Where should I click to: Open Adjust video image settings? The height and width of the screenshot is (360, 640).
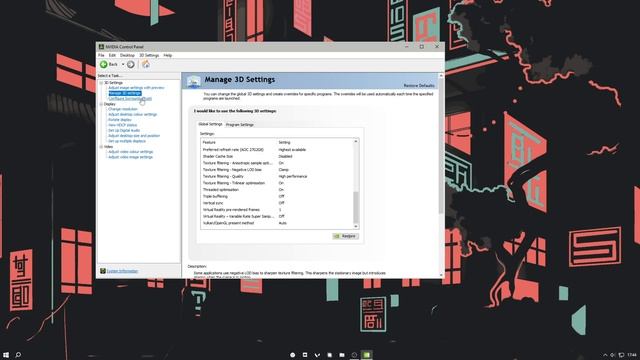pos(131,157)
